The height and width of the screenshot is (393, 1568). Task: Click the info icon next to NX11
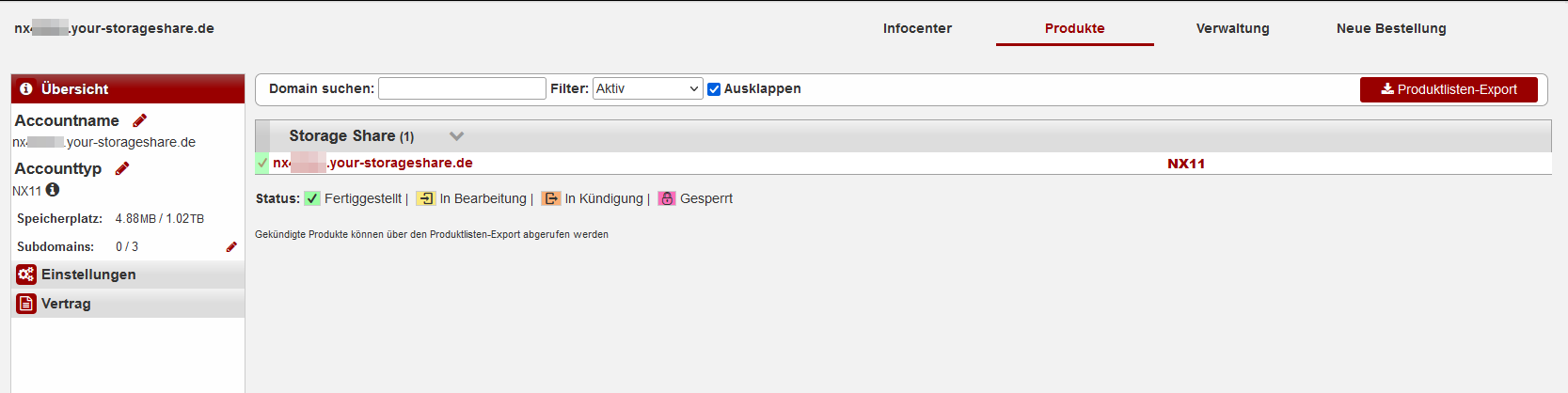point(53,190)
